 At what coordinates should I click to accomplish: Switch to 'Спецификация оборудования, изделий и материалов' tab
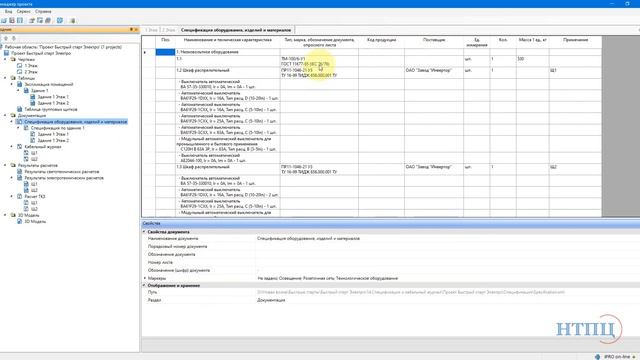(236, 30)
